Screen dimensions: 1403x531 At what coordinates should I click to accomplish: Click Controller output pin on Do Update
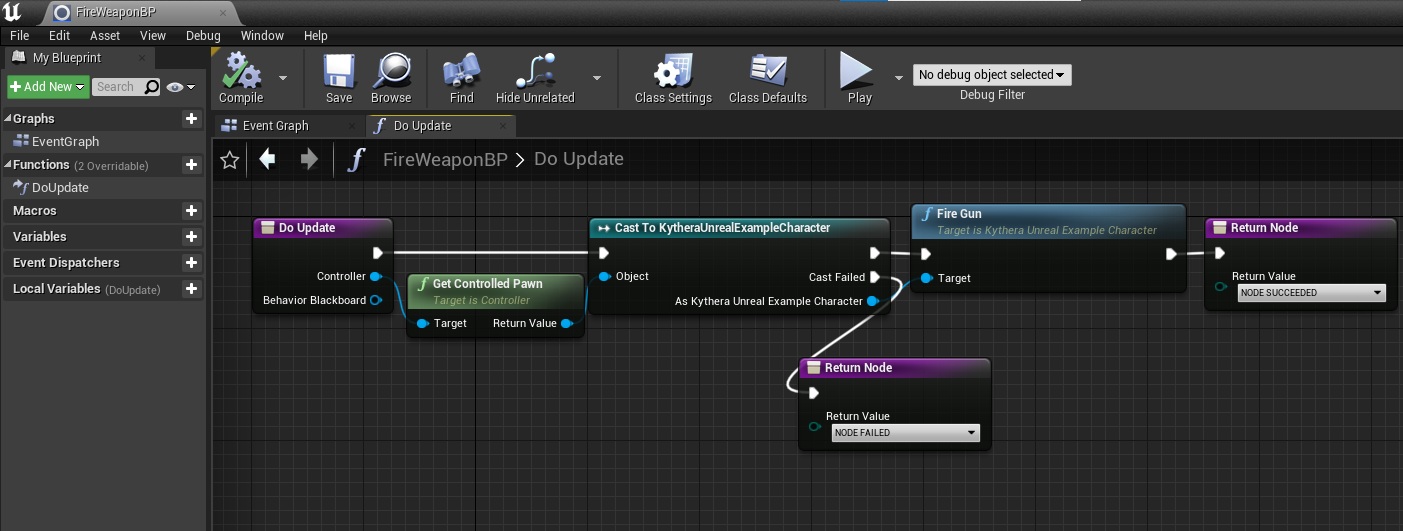pyautogui.click(x=376, y=276)
